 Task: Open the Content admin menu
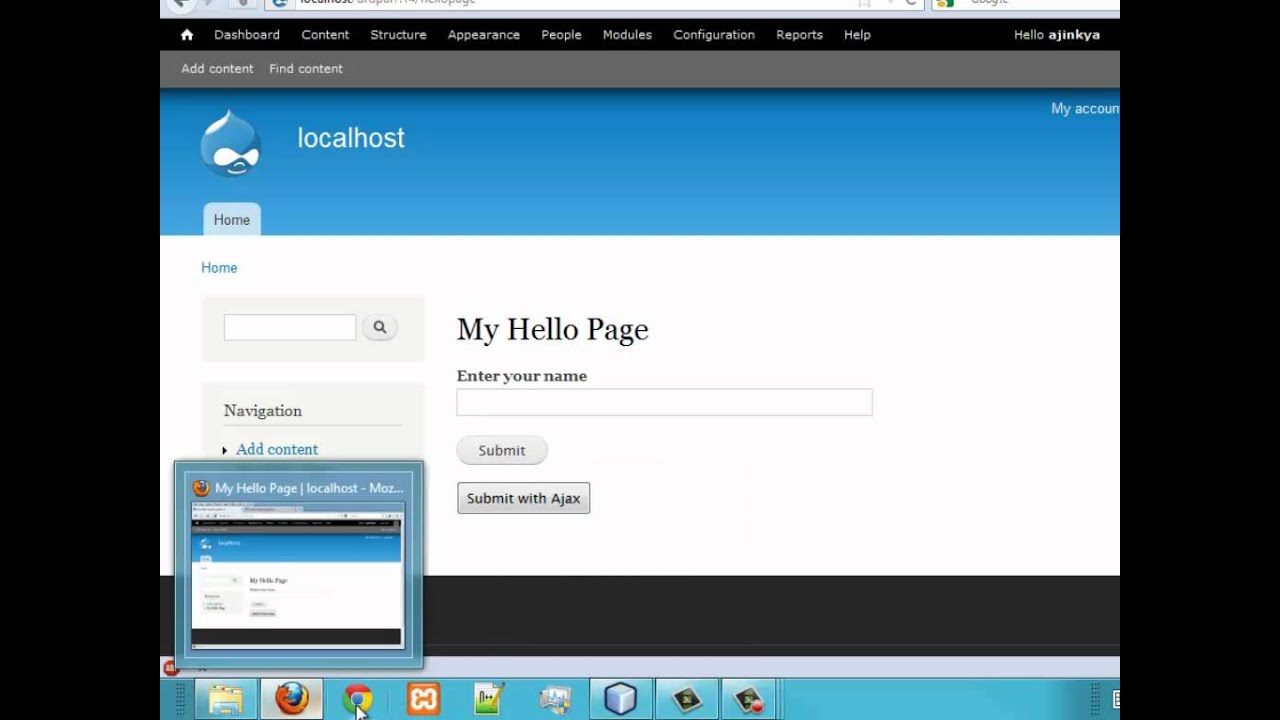pos(325,35)
